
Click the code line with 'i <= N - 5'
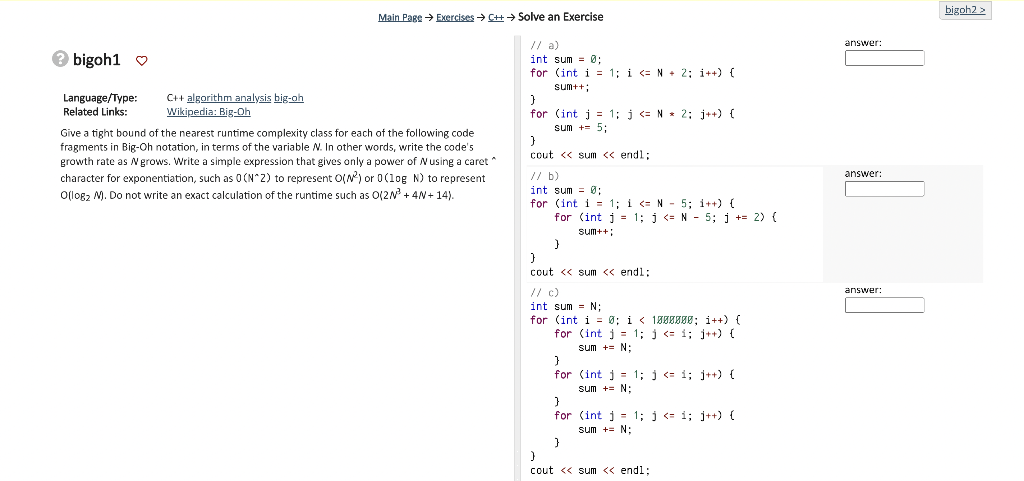(x=632, y=203)
